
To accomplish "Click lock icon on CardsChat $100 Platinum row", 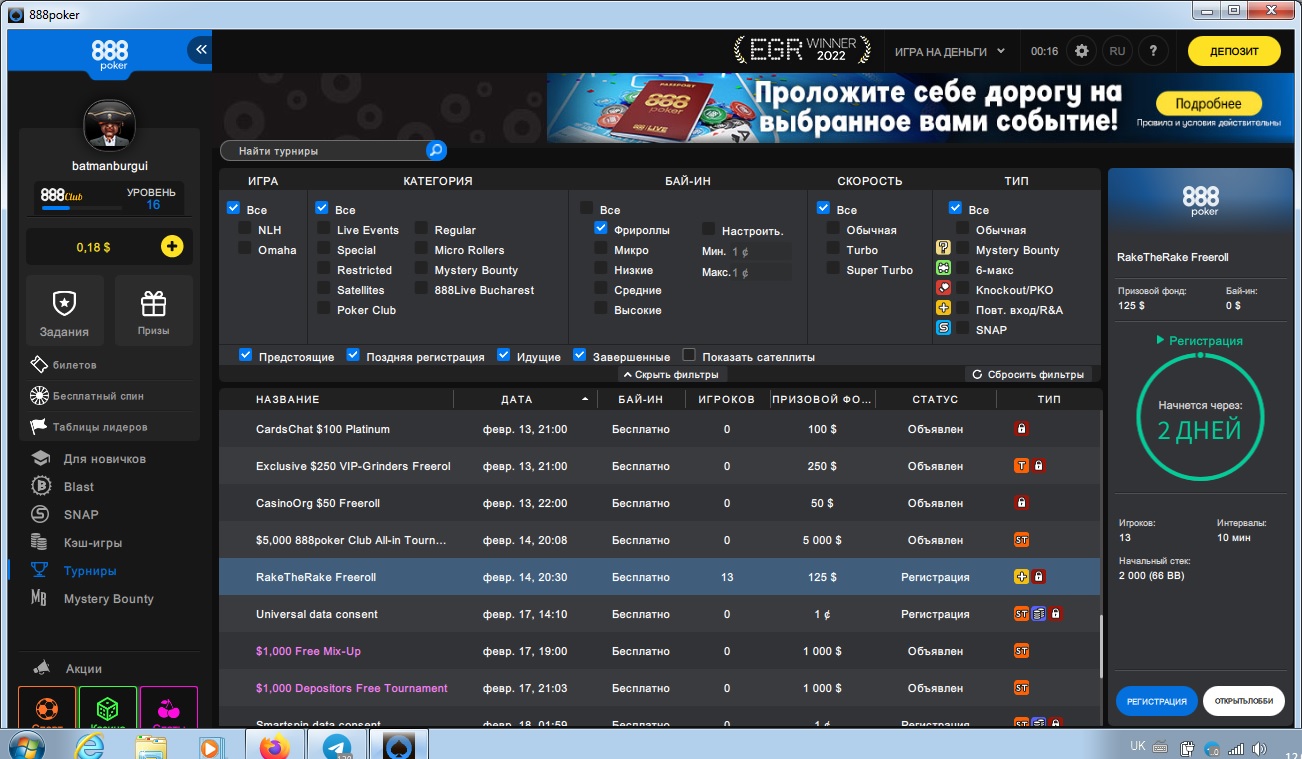I will pyautogui.click(x=1021, y=428).
